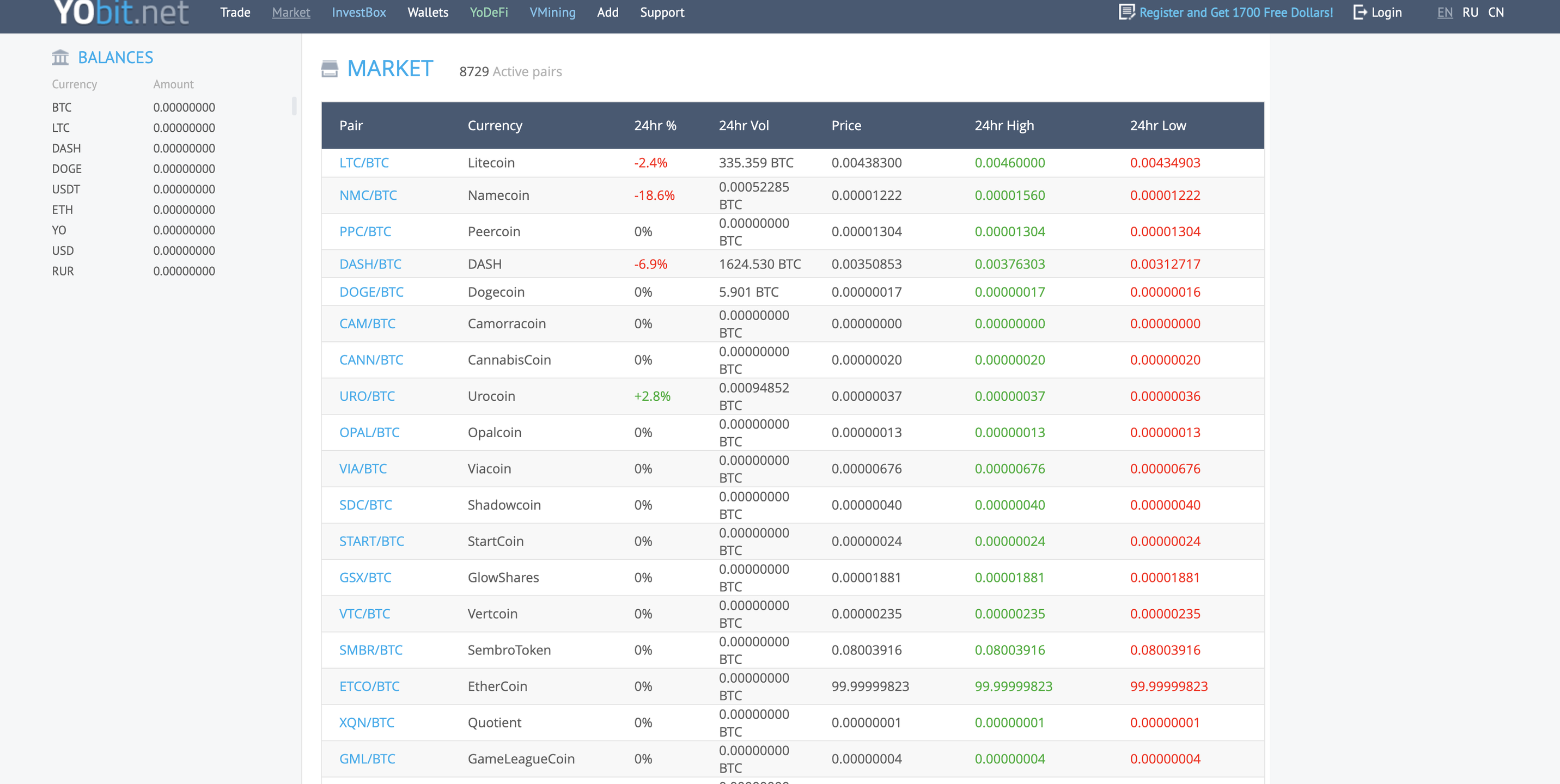Click Register and Get 1700 Free Dollars
1560x784 pixels.
coord(1235,12)
